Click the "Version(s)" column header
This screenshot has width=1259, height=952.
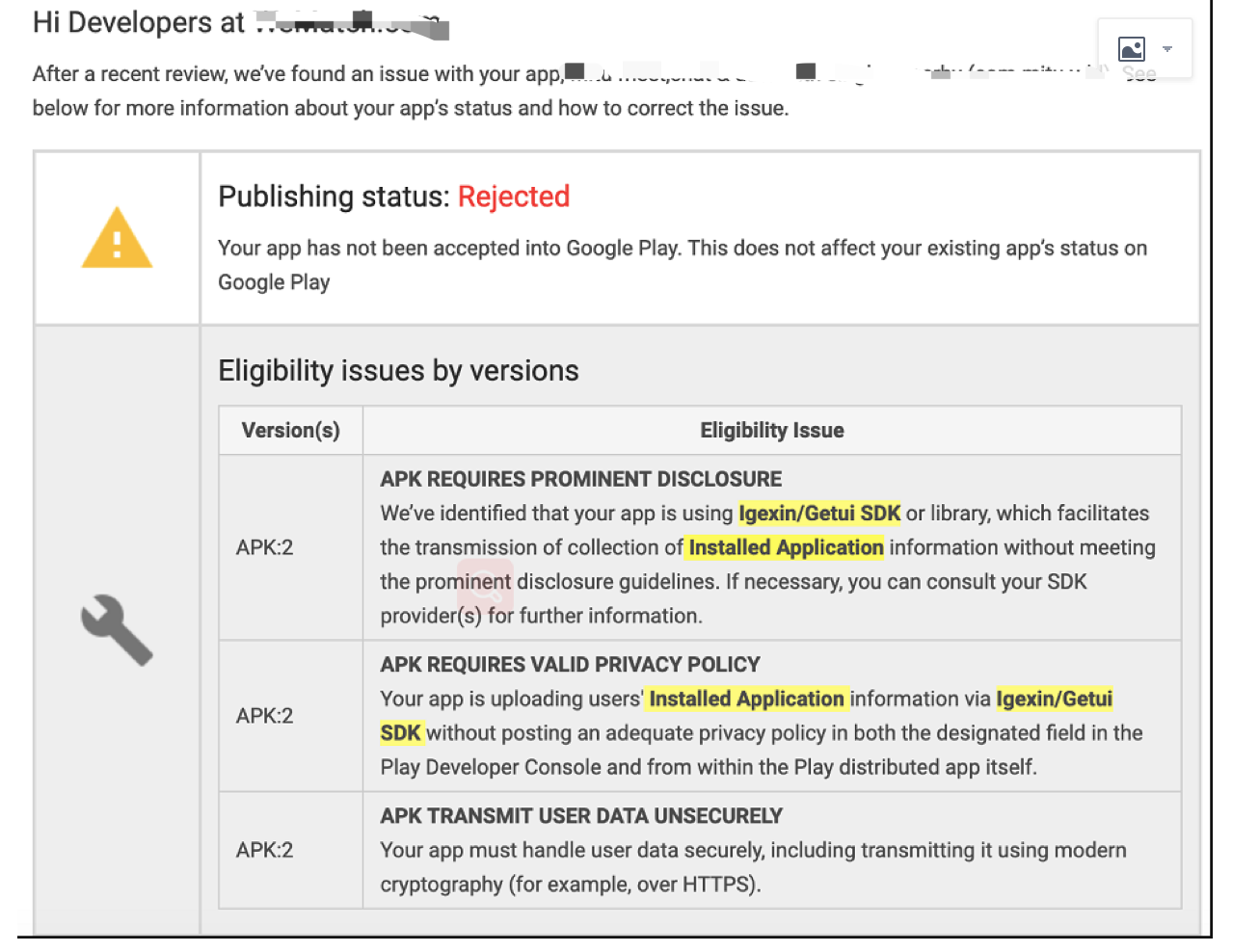(291, 431)
